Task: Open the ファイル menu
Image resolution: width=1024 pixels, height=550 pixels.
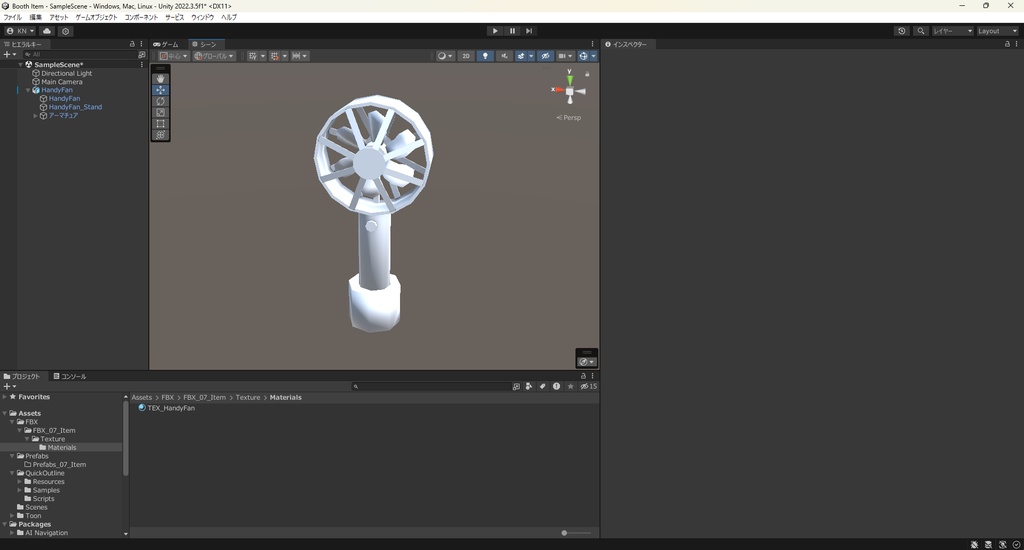Action: [12, 17]
